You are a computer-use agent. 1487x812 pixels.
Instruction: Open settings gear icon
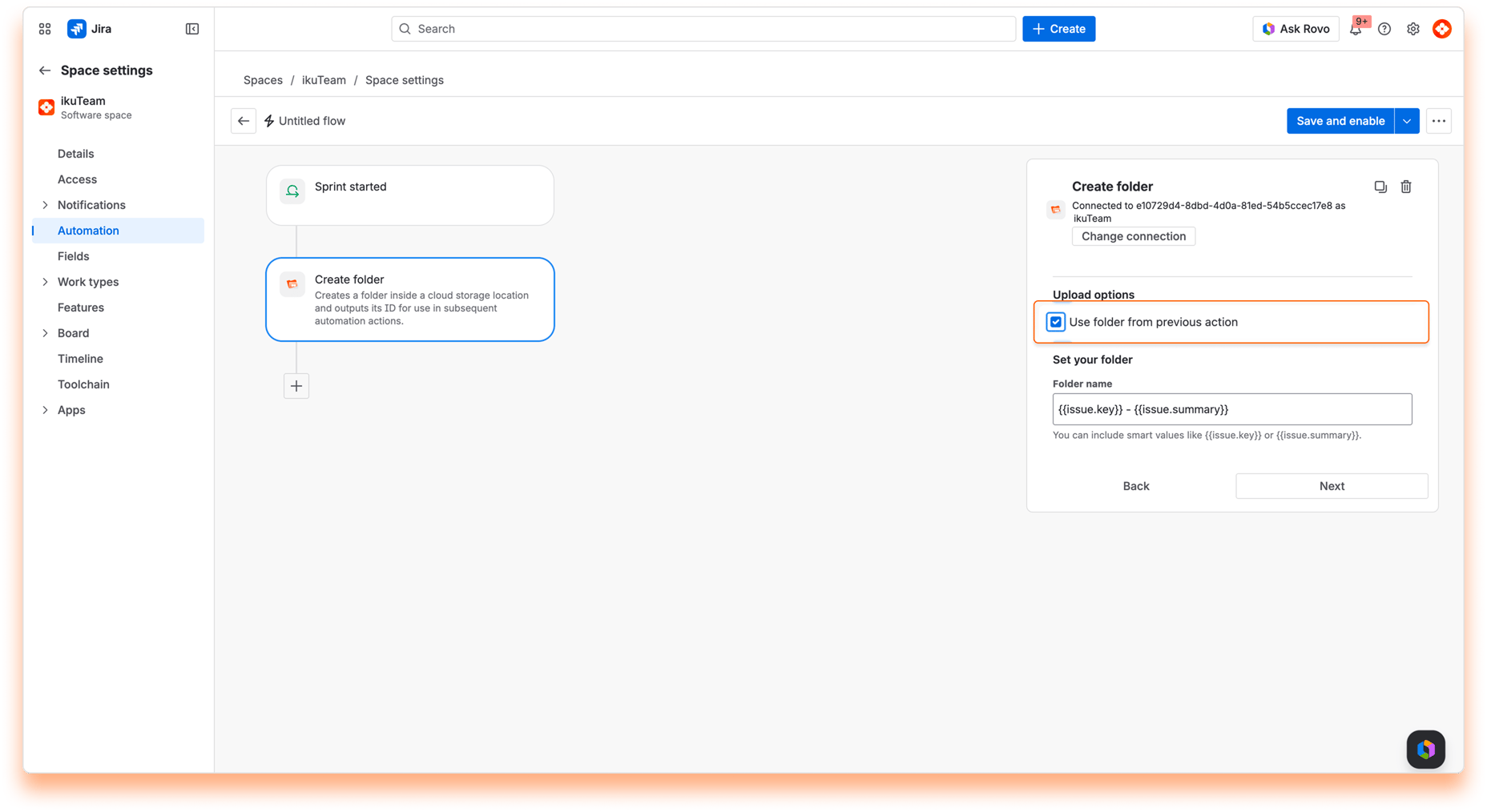coord(1413,29)
